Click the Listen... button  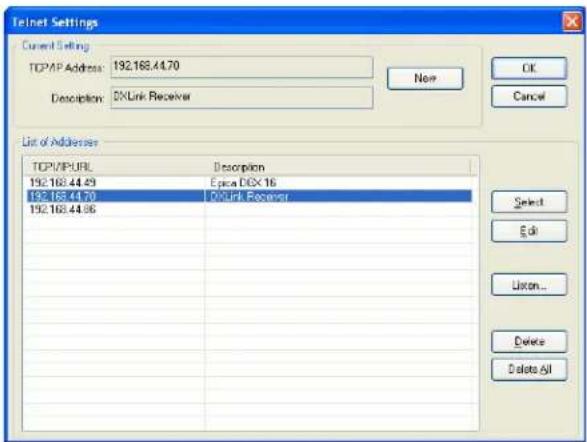pos(529,285)
